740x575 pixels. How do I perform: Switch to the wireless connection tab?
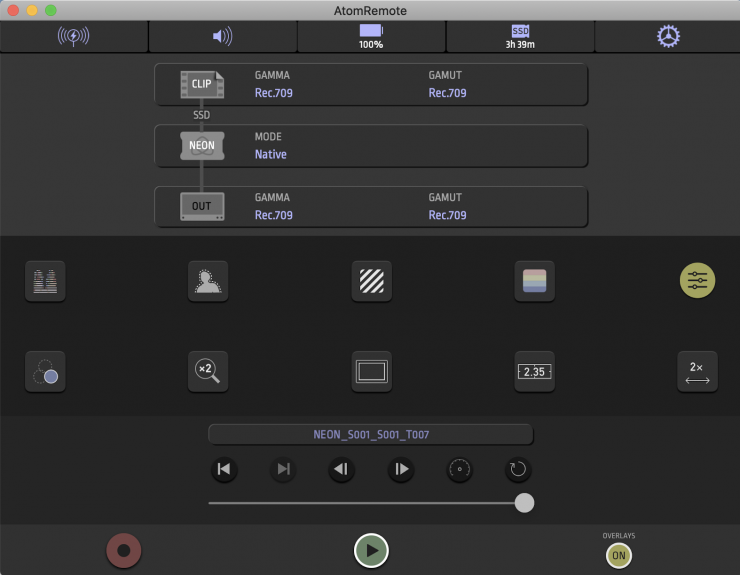74,37
